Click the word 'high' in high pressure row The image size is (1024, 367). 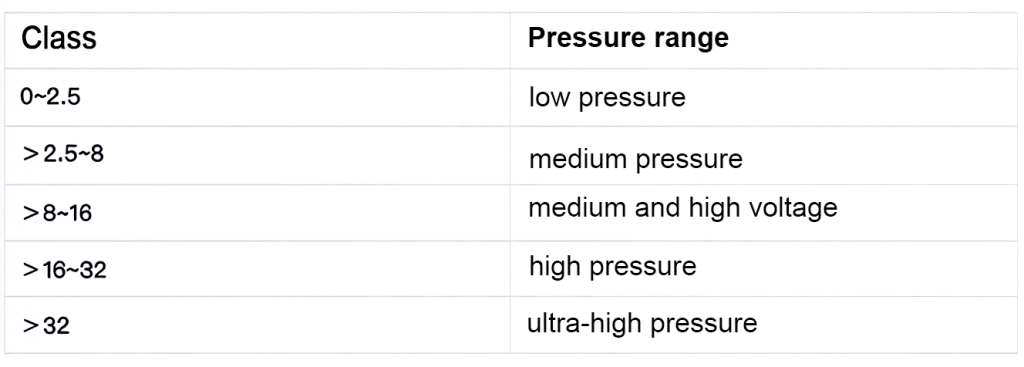pyautogui.click(x=556, y=267)
